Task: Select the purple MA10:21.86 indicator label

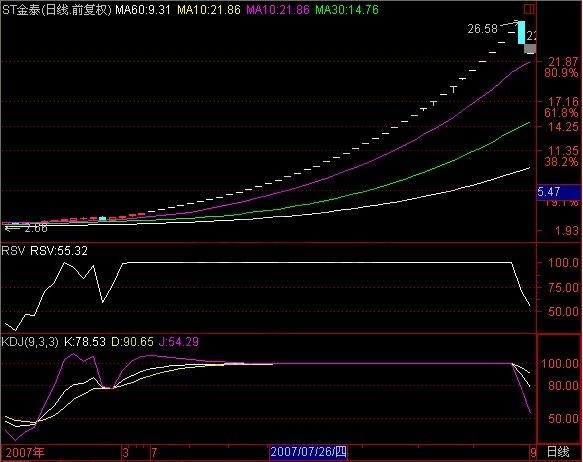Action: tap(278, 10)
